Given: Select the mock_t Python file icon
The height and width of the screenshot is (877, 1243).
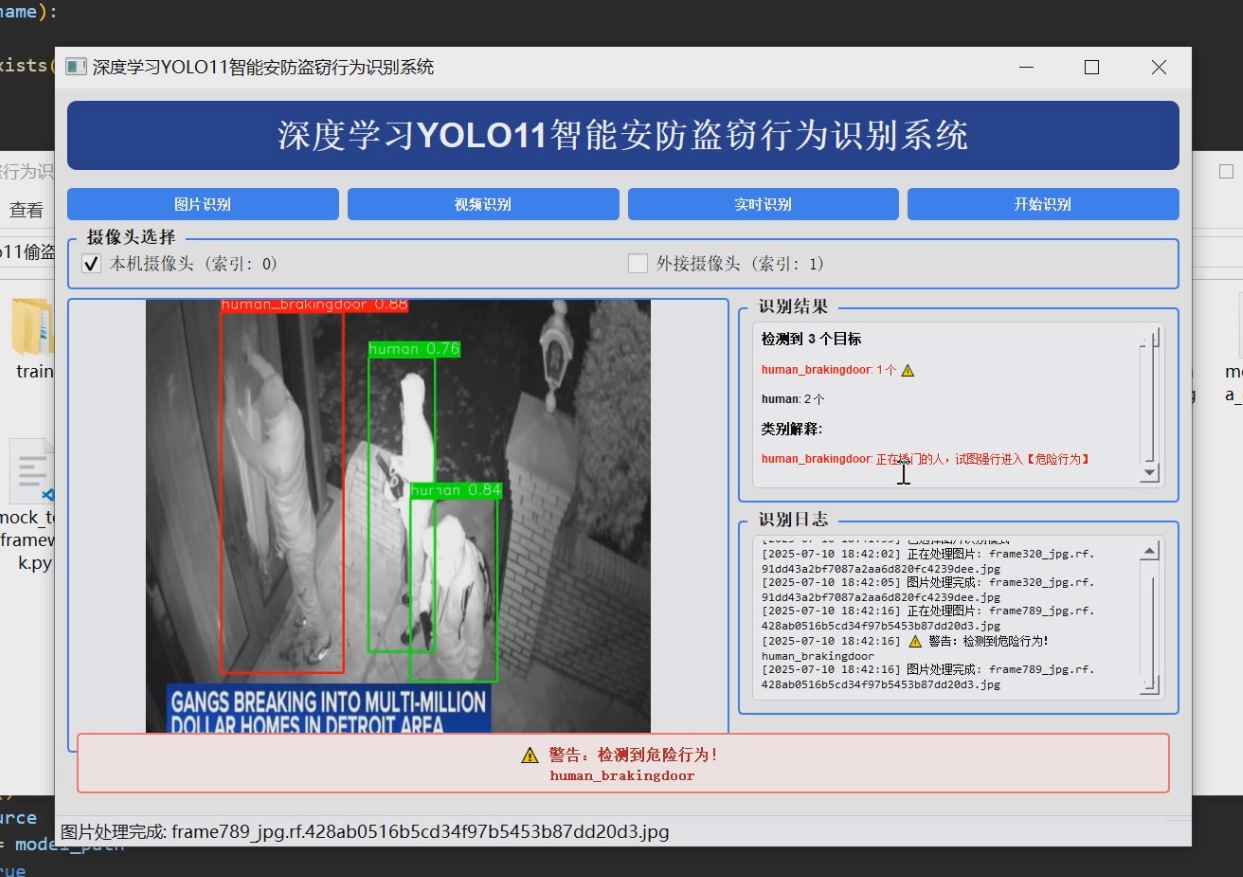Looking at the screenshot, I should coord(32,472).
